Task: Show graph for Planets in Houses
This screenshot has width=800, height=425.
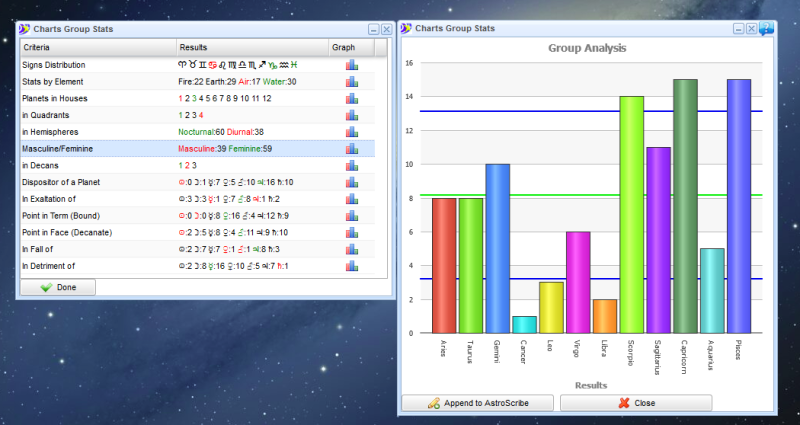Action: click(x=352, y=99)
